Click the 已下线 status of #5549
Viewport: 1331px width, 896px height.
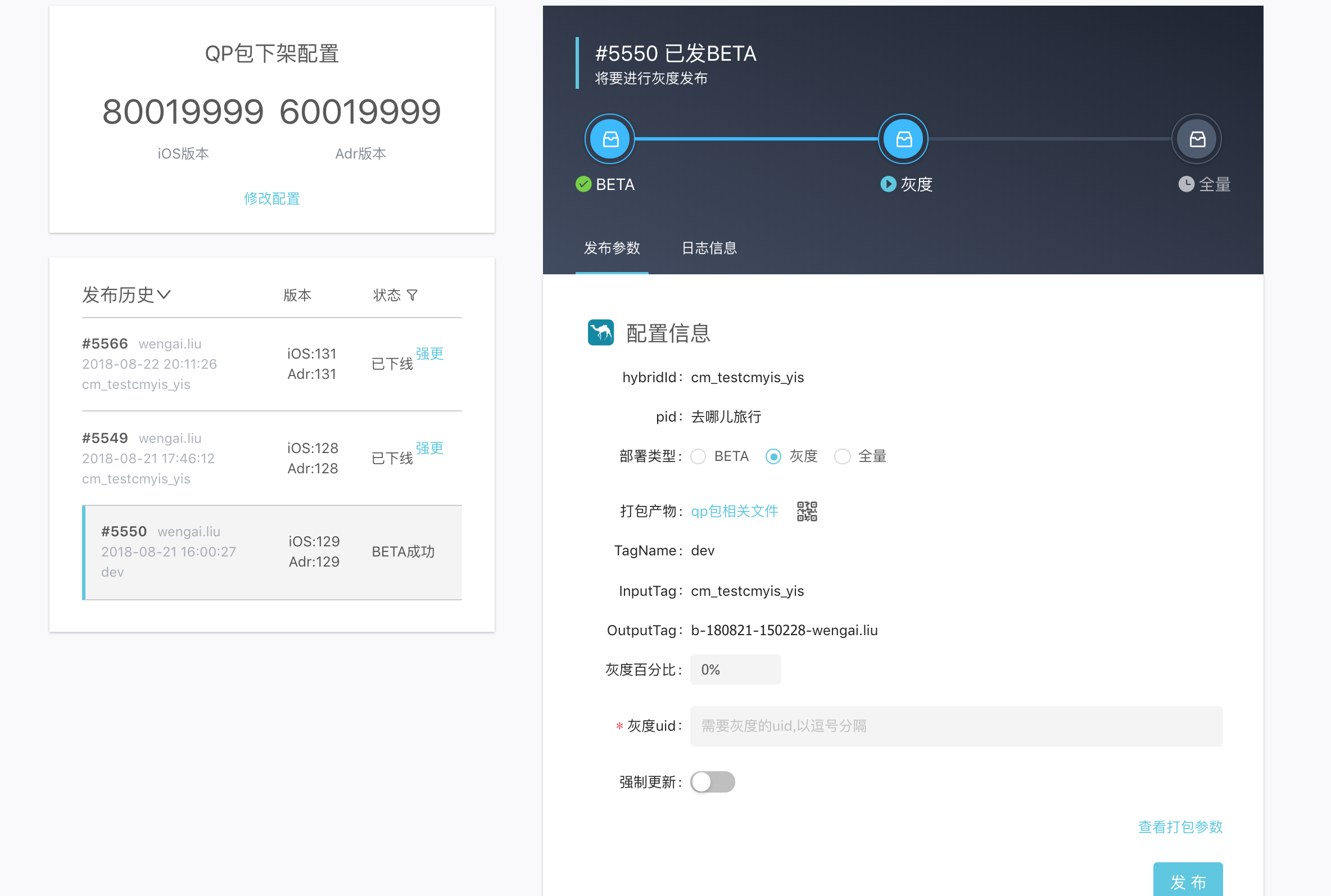[392, 458]
